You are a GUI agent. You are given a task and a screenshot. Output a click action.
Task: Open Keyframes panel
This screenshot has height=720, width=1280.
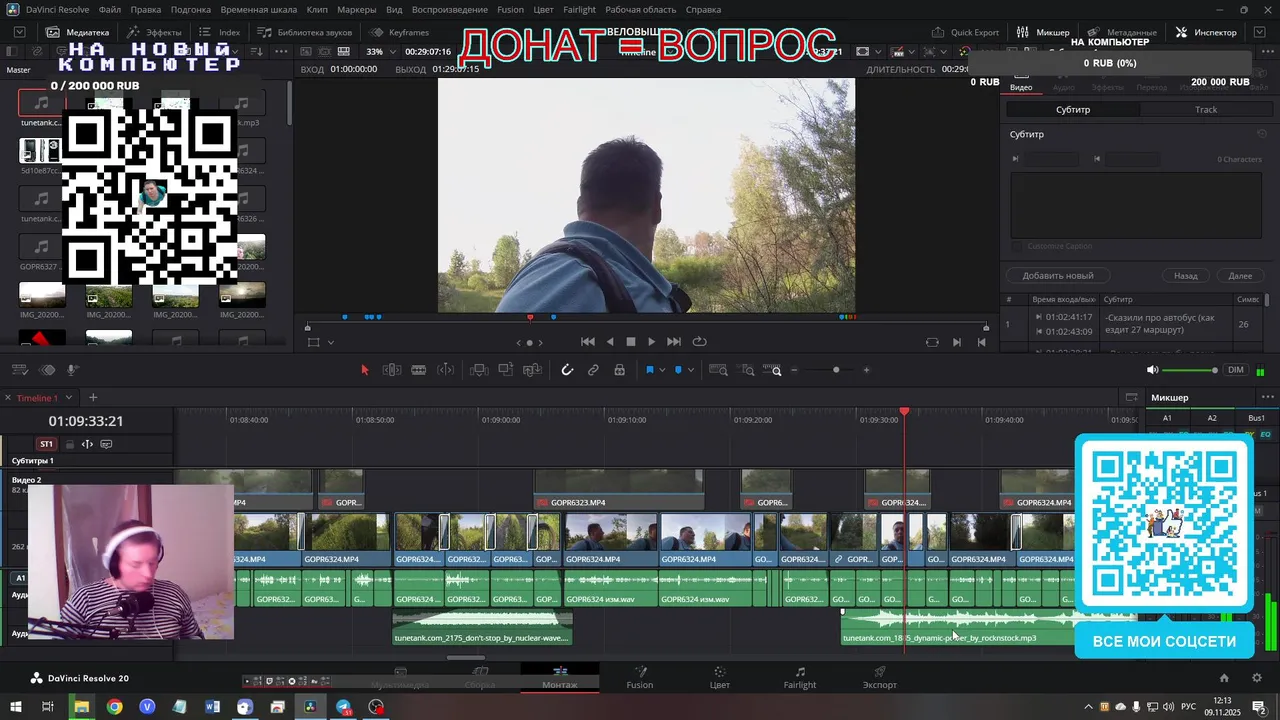[x=400, y=32]
